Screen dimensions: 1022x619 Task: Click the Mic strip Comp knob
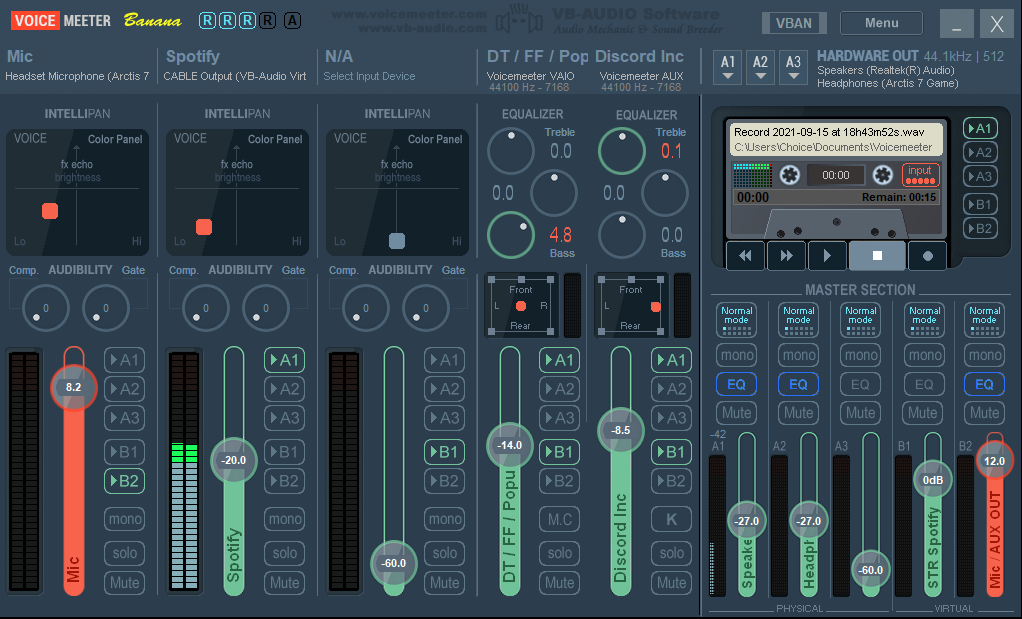click(x=46, y=308)
